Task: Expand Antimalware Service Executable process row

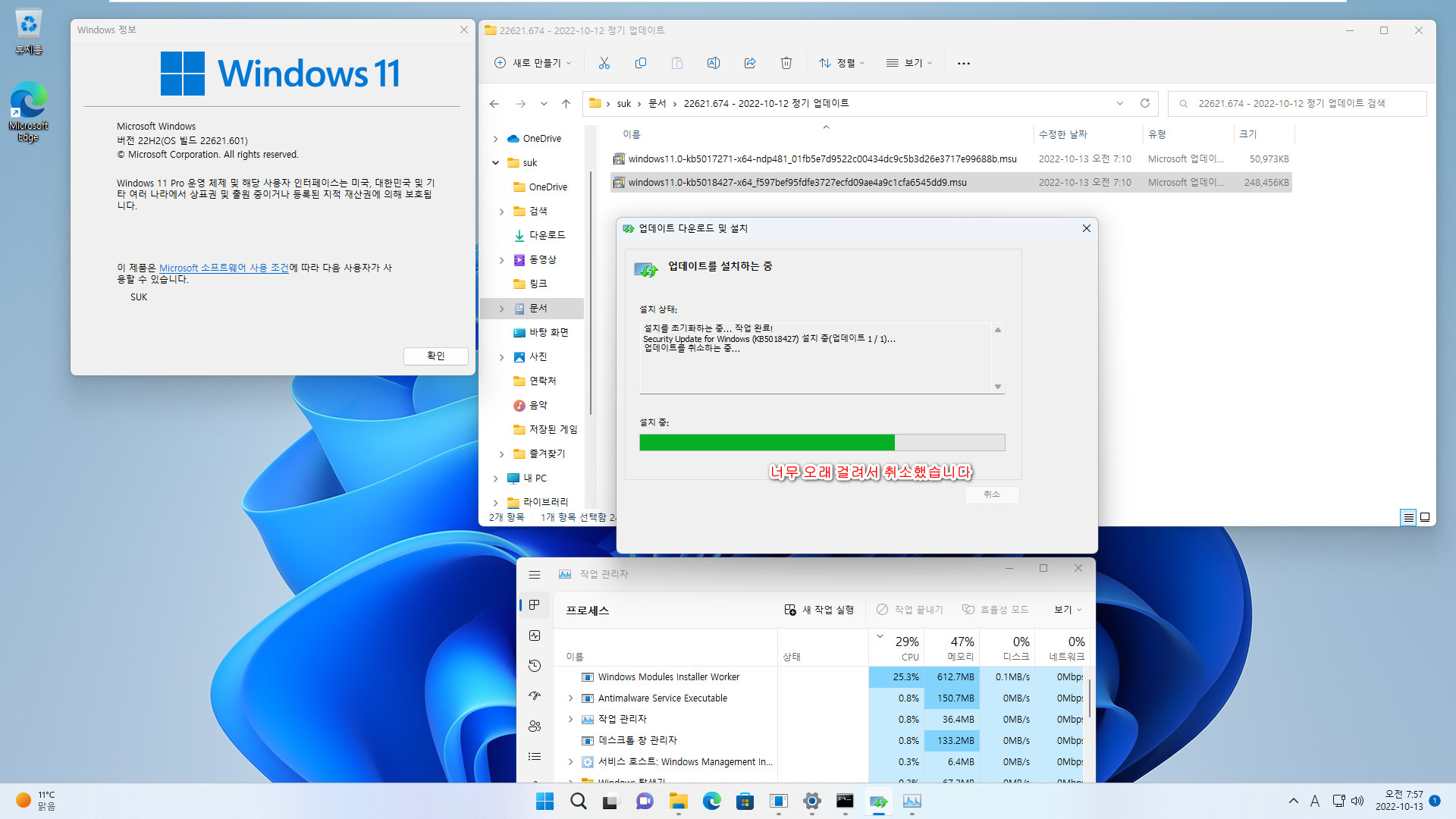Action: pos(571,698)
